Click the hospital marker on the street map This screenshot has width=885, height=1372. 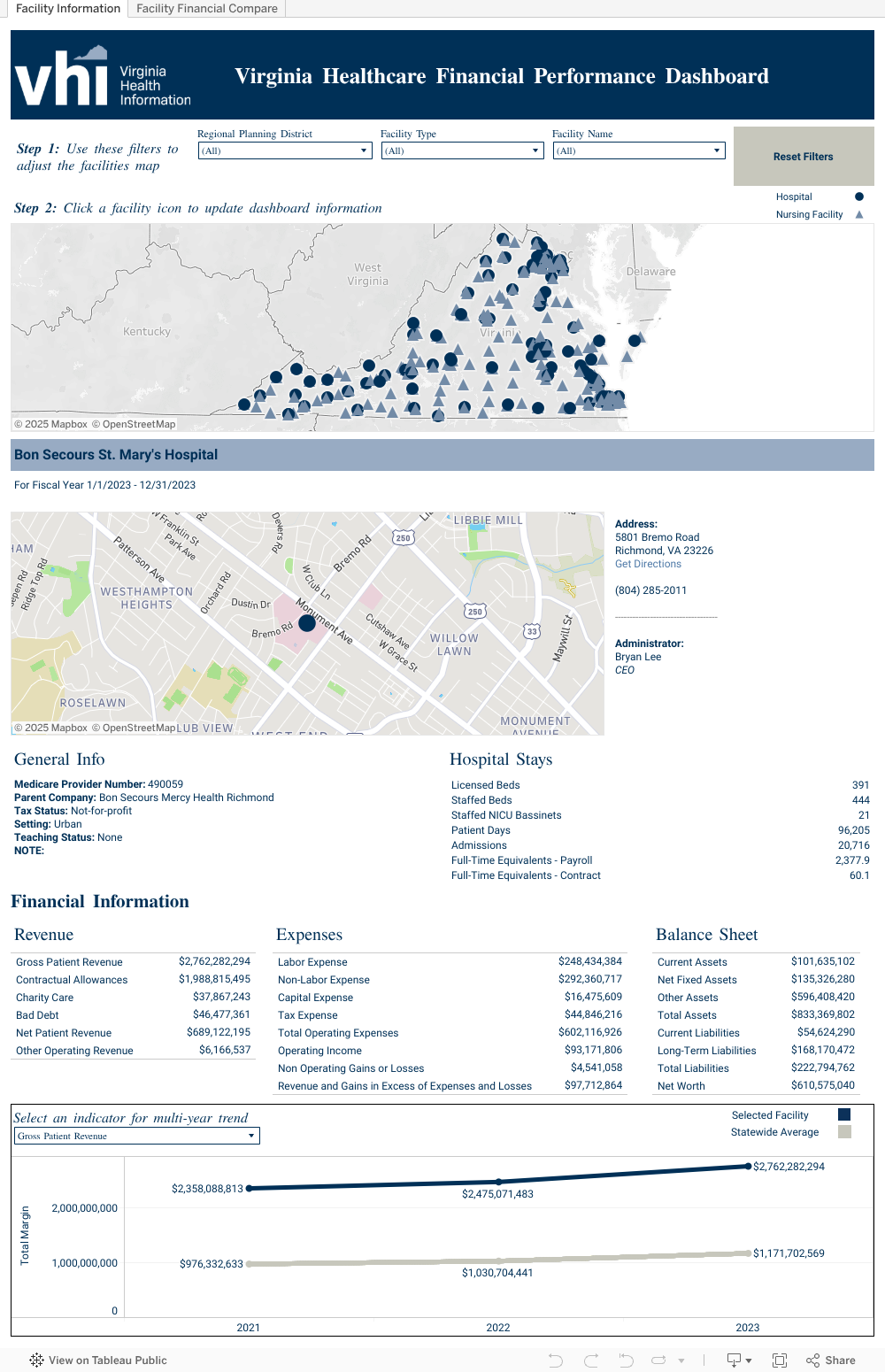307,623
